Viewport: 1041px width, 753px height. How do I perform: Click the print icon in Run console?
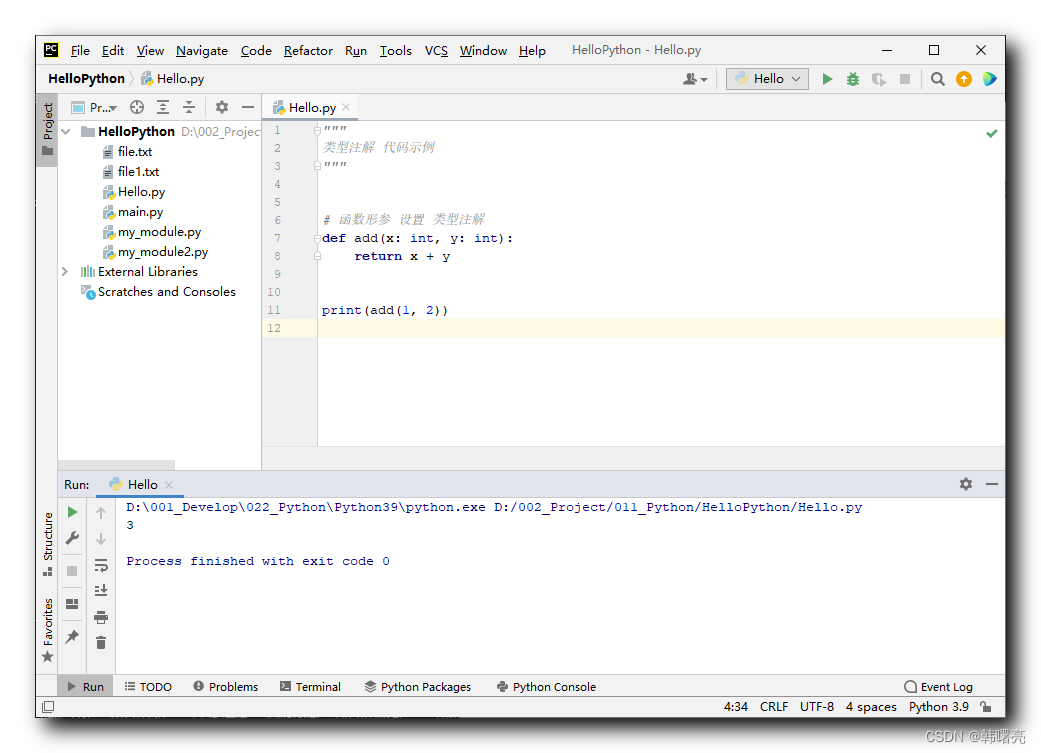point(101,617)
